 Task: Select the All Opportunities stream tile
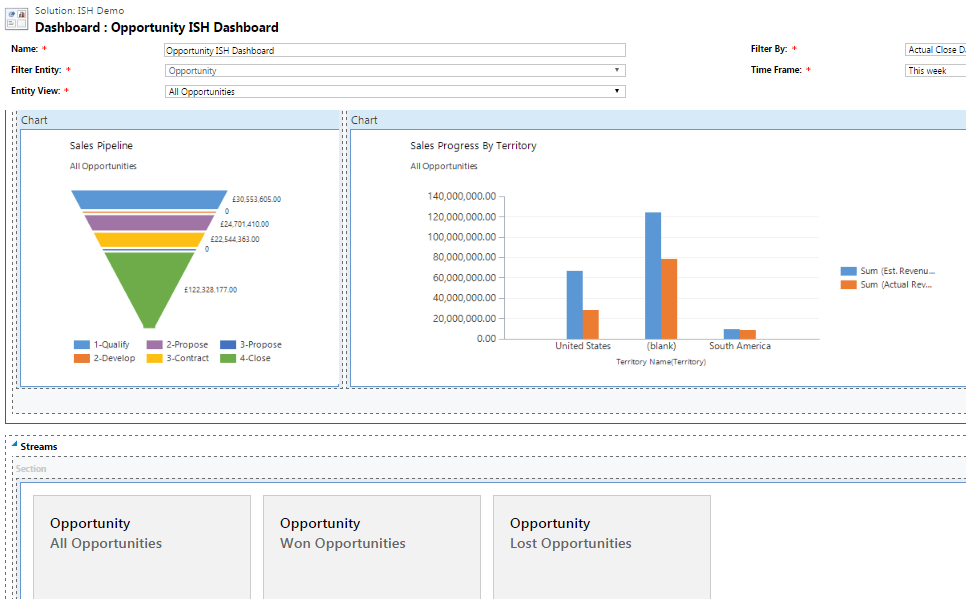[142, 547]
